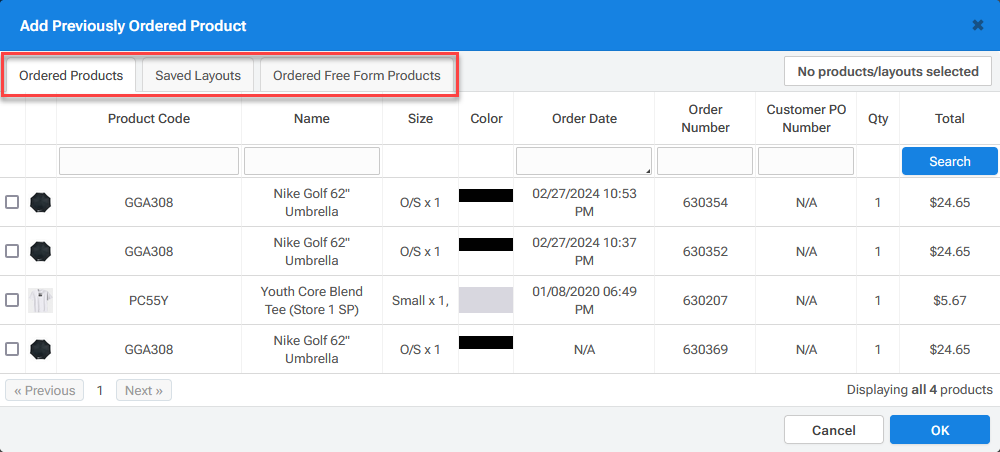The height and width of the screenshot is (452, 1000).
Task: Click the Product Code column header
Action: point(149,119)
